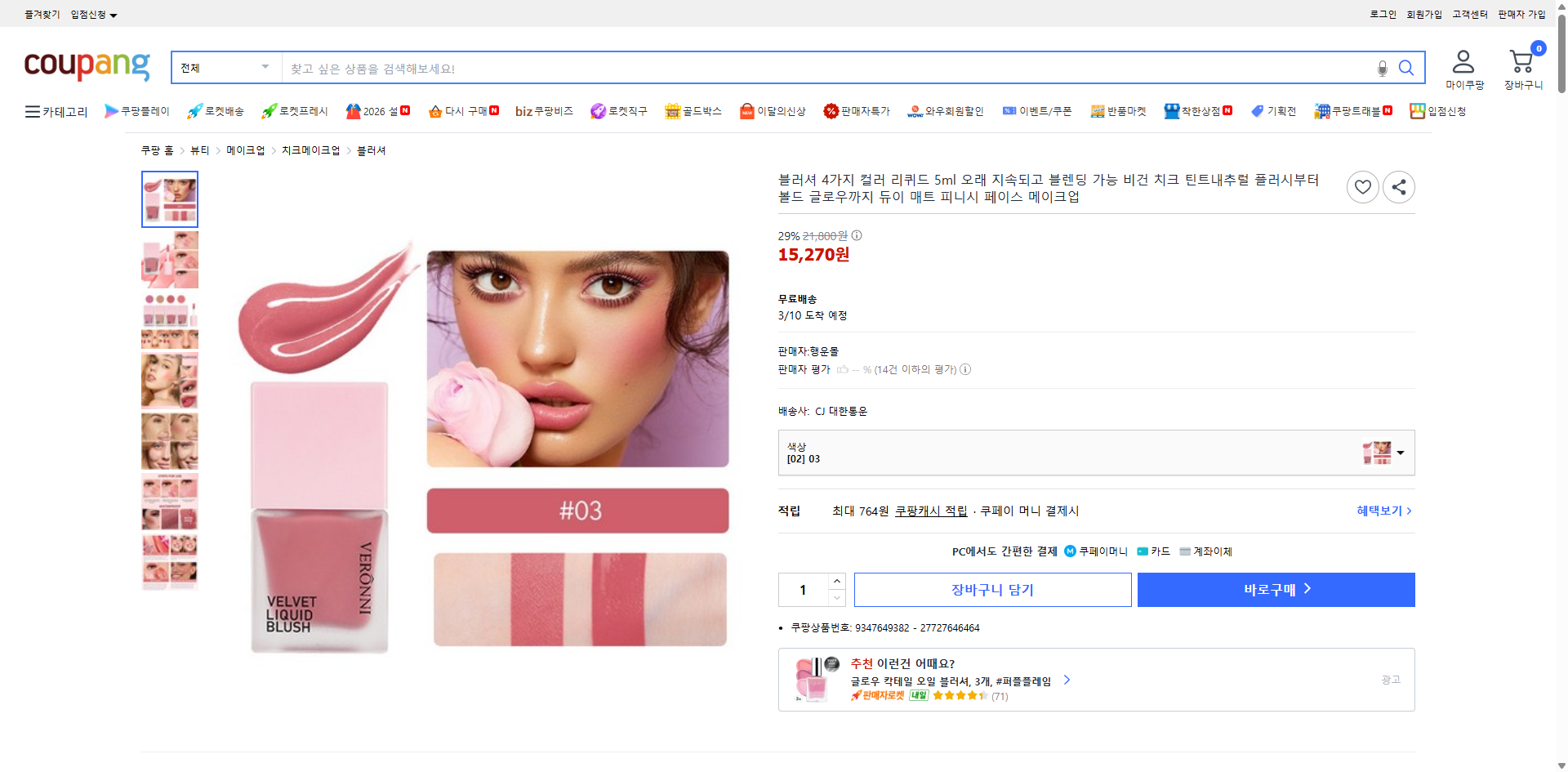Click the voice search microphone icon
This screenshot has height=772, width=1568.
(1382, 69)
